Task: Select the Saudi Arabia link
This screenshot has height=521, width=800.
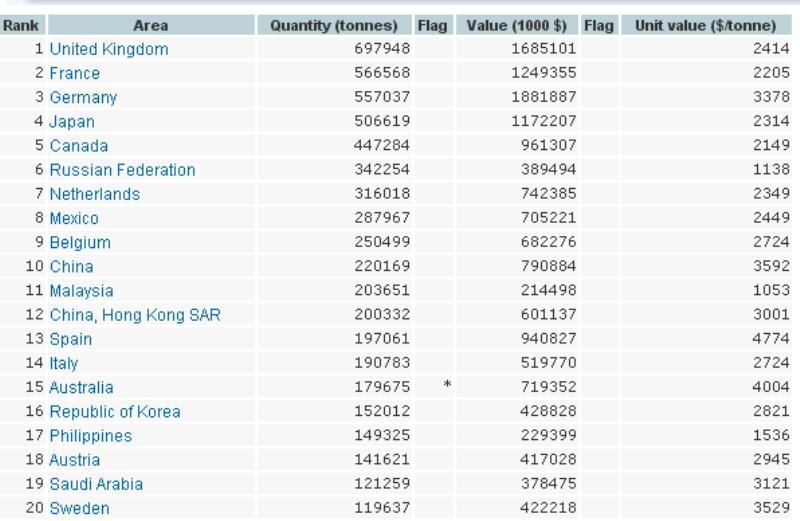Action: coord(96,484)
